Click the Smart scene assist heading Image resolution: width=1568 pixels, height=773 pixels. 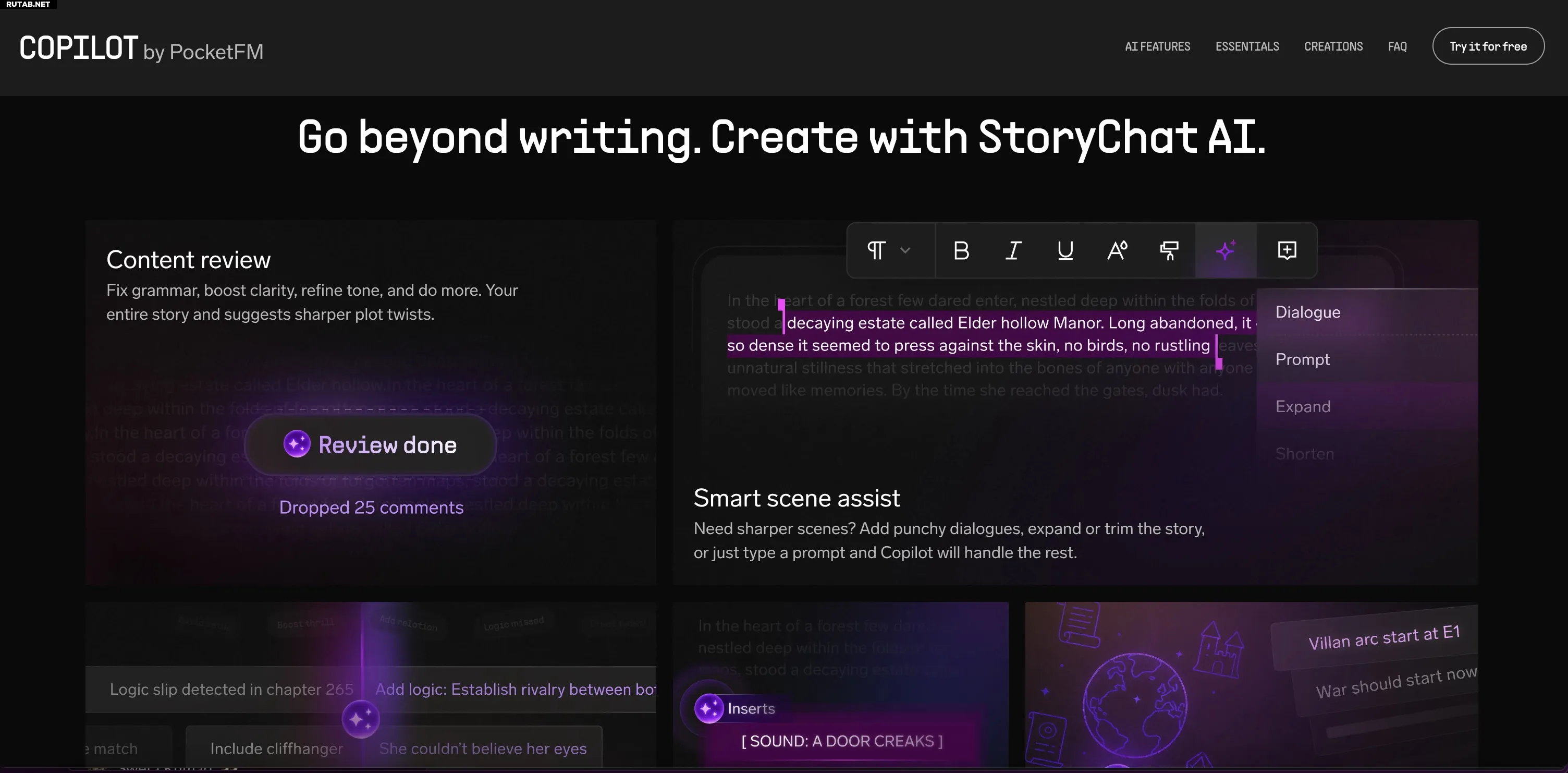click(x=796, y=498)
